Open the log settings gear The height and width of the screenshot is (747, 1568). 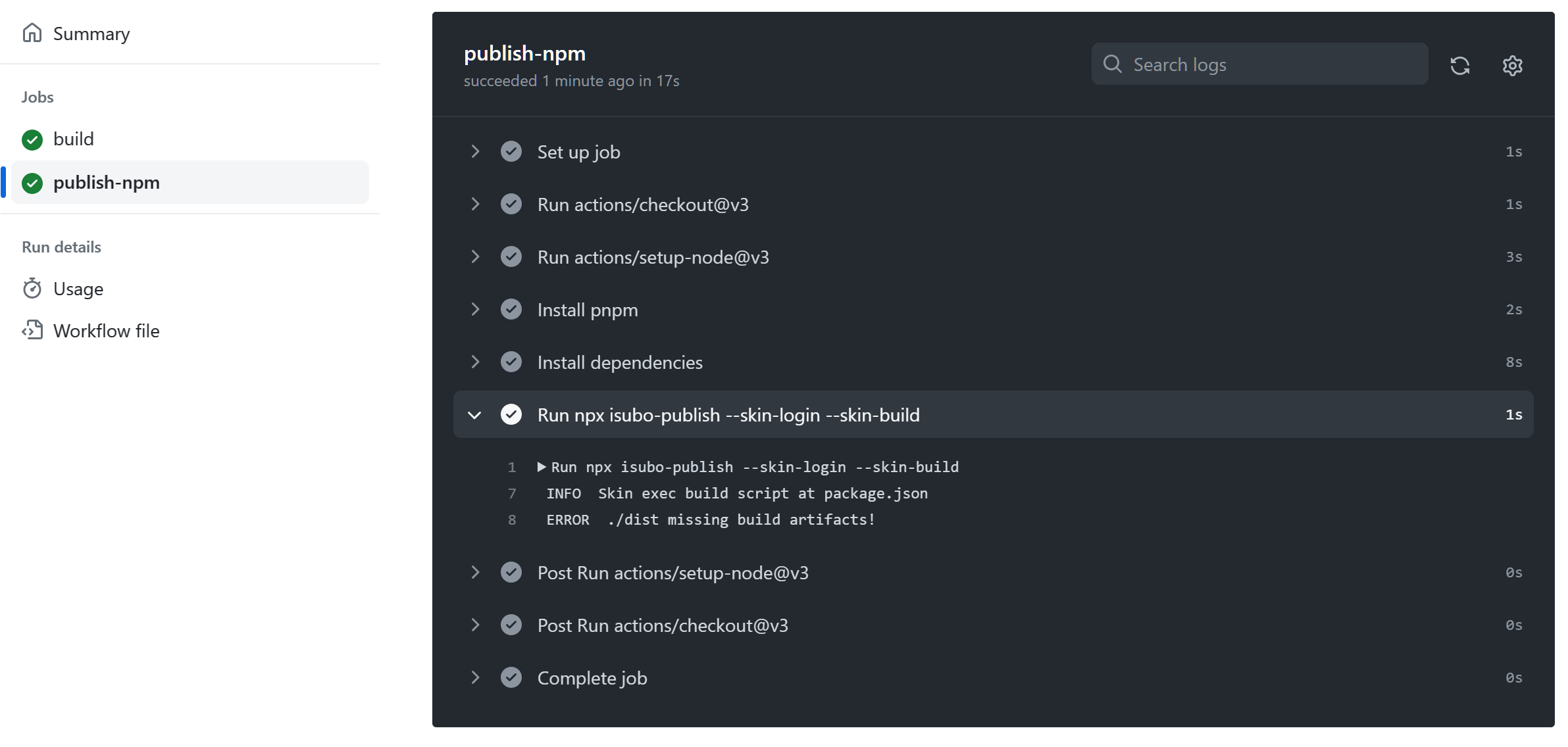coord(1511,65)
